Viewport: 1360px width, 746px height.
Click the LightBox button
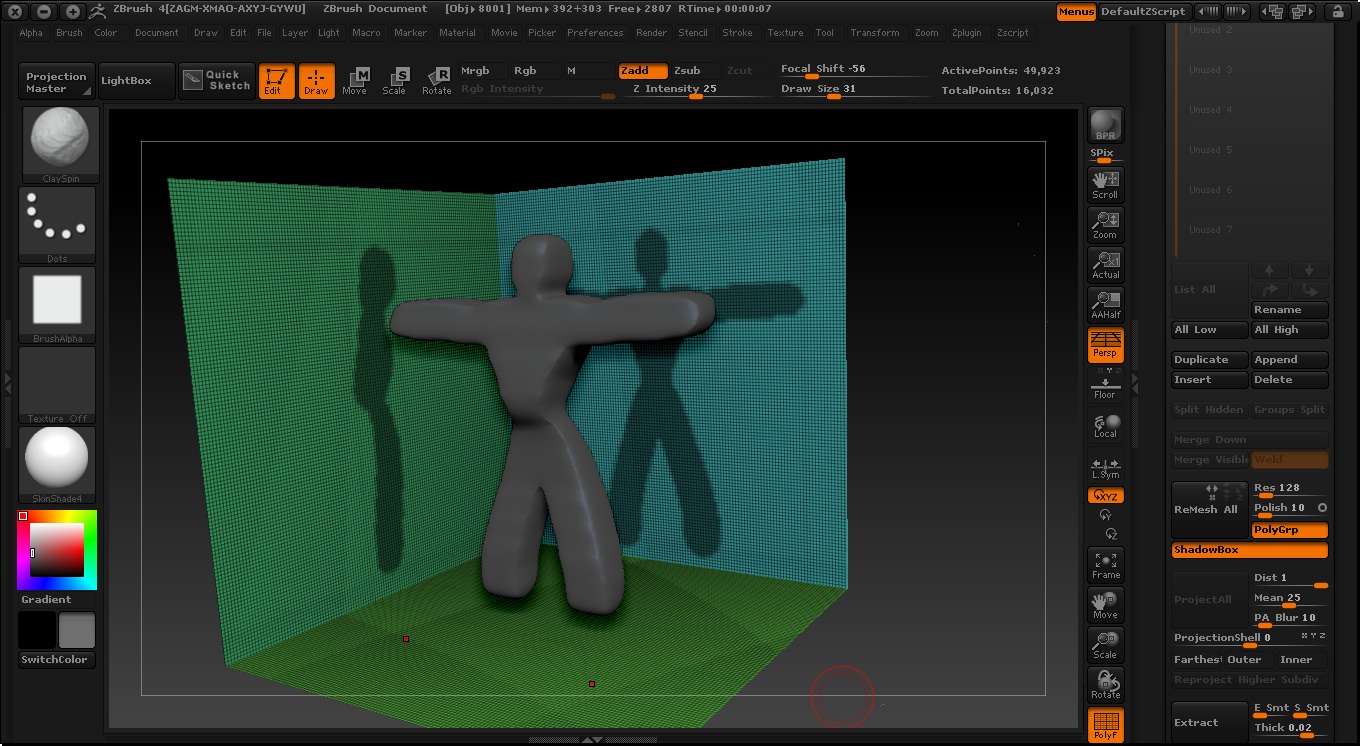[126, 81]
